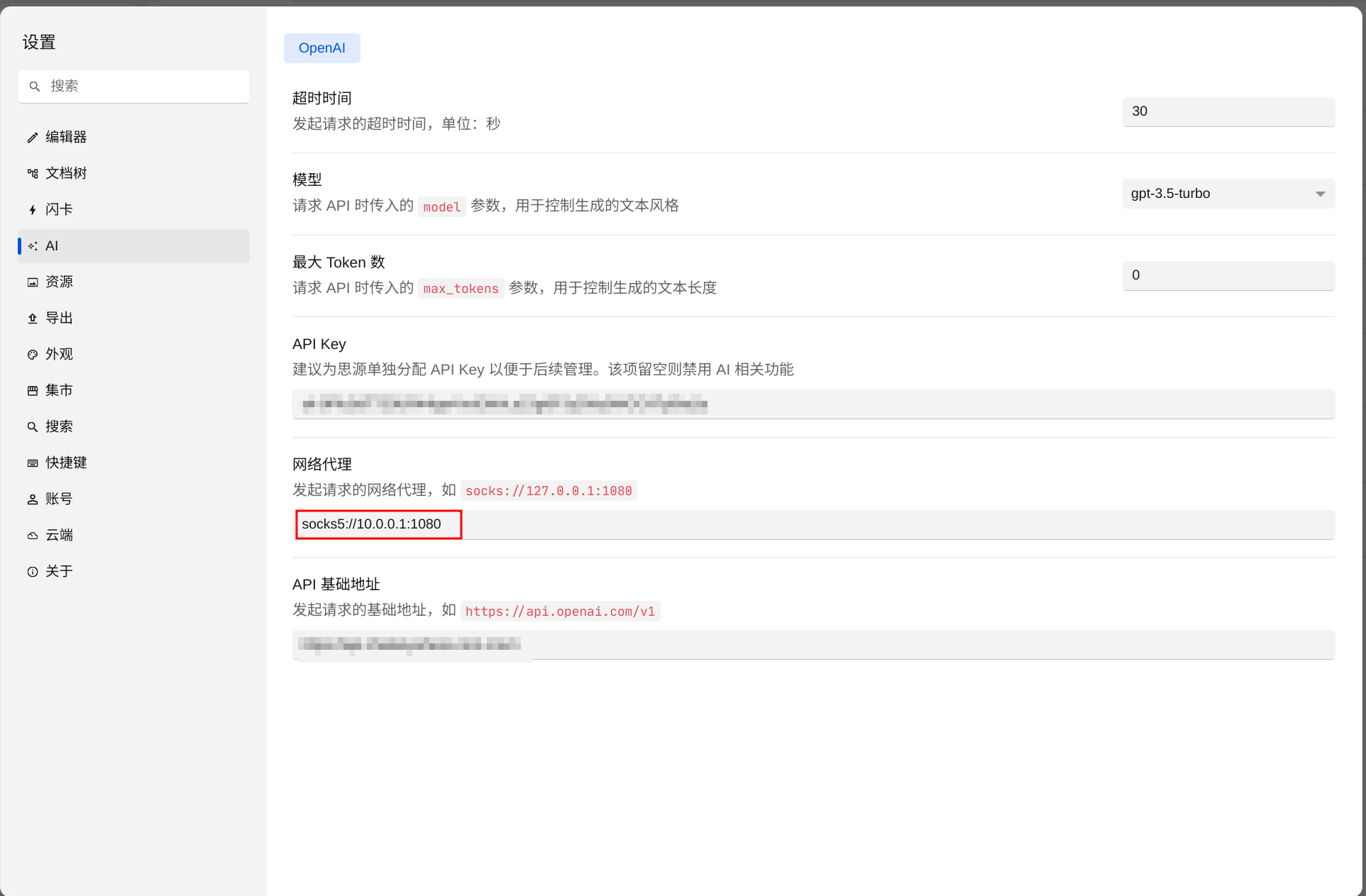Open the gpt-3.5-turbo model dropdown
This screenshot has width=1366, height=896.
[x=1228, y=193]
